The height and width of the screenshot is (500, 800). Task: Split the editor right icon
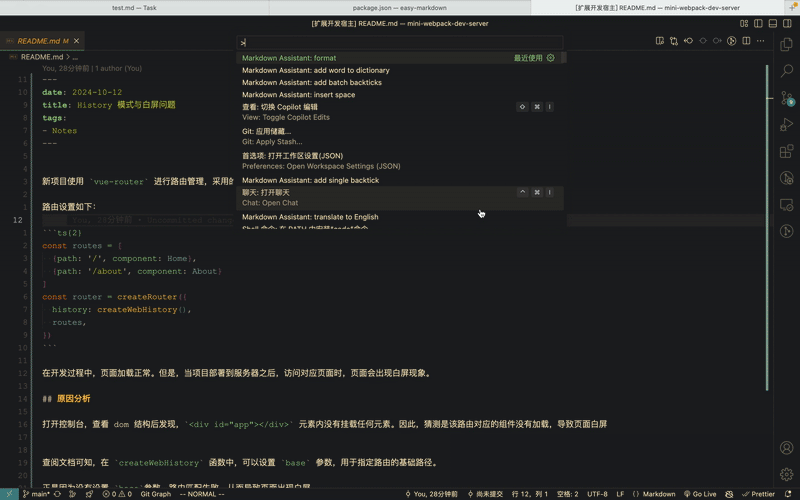click(x=746, y=41)
